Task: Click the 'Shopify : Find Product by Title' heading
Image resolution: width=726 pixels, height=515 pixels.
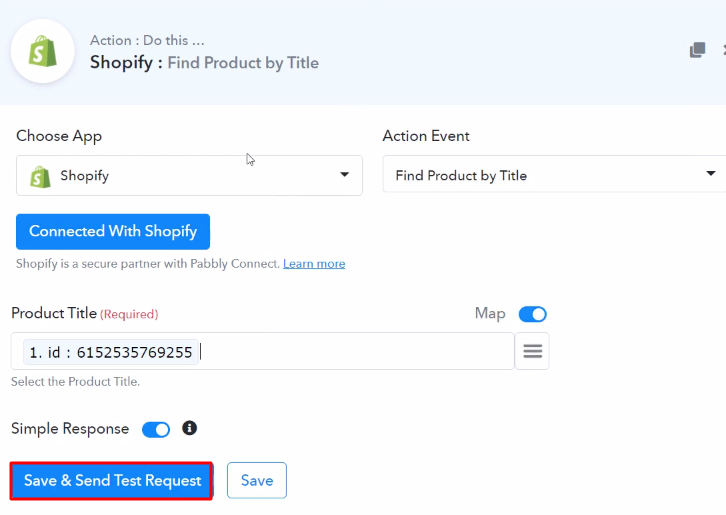Action: pyautogui.click(x=204, y=63)
